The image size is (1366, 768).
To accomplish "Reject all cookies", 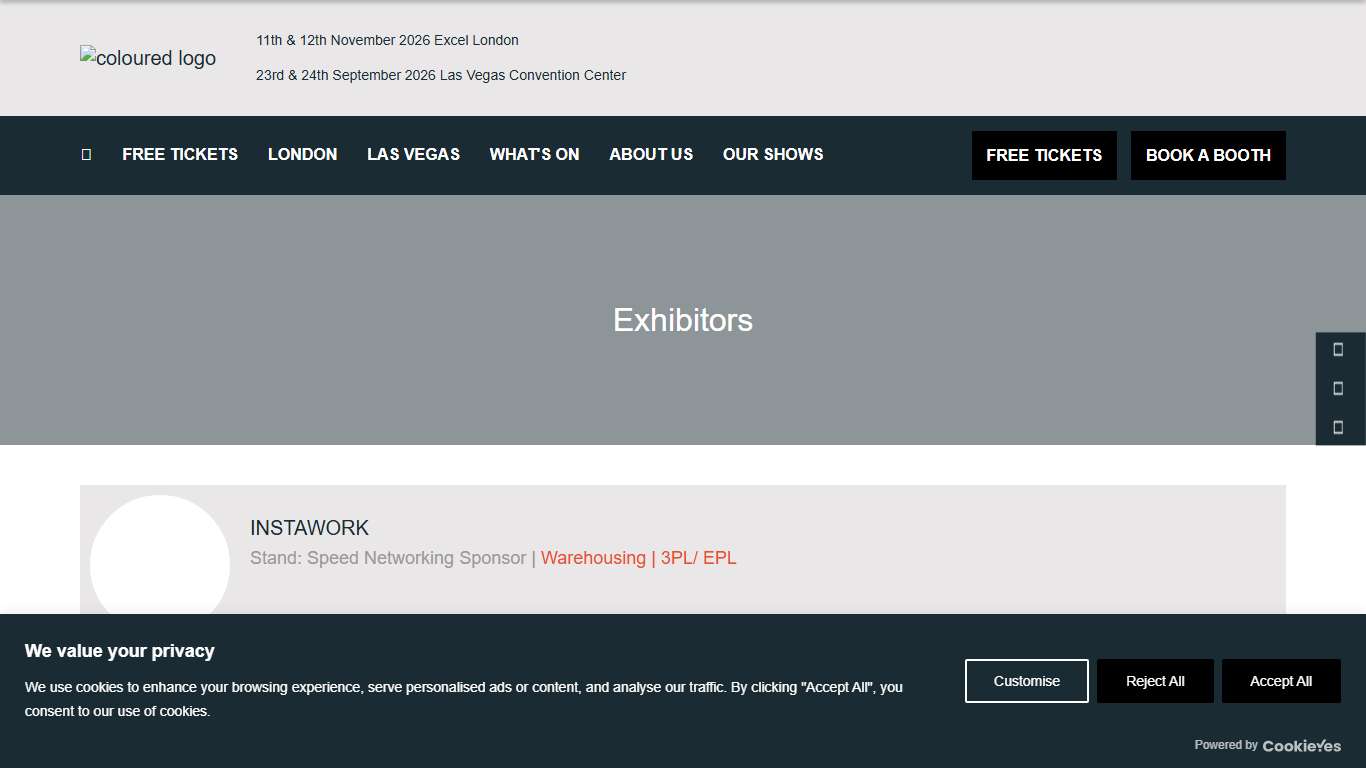I will 1155,680.
